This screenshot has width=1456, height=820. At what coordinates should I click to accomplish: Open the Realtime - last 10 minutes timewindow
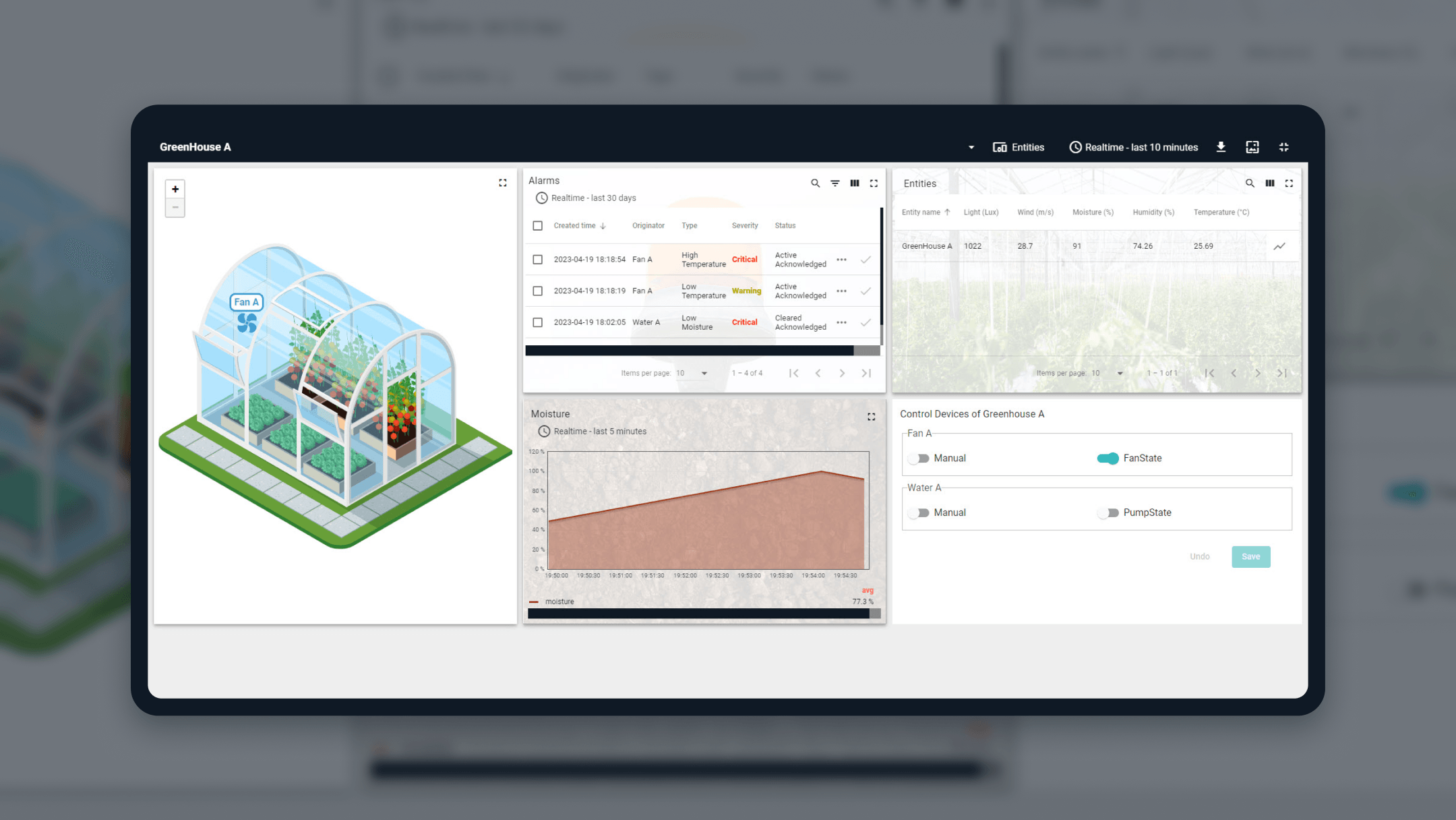1134,147
